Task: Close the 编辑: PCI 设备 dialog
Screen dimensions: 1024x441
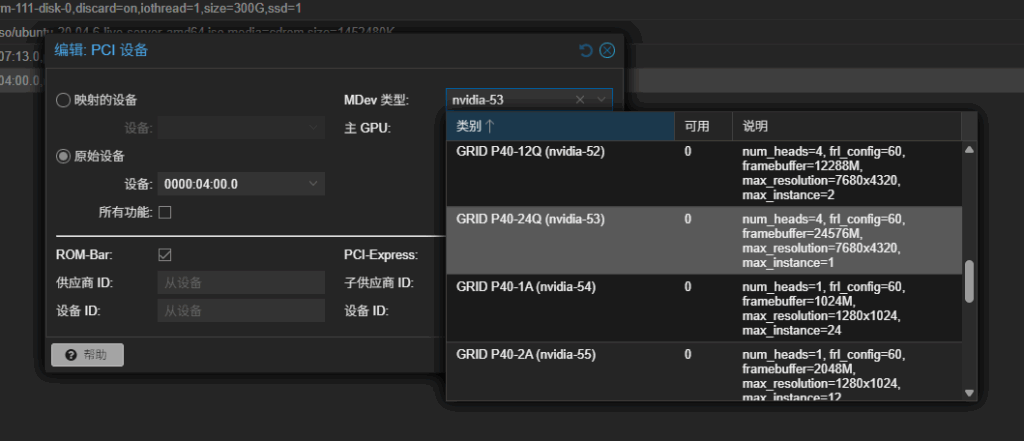Action: tap(607, 51)
